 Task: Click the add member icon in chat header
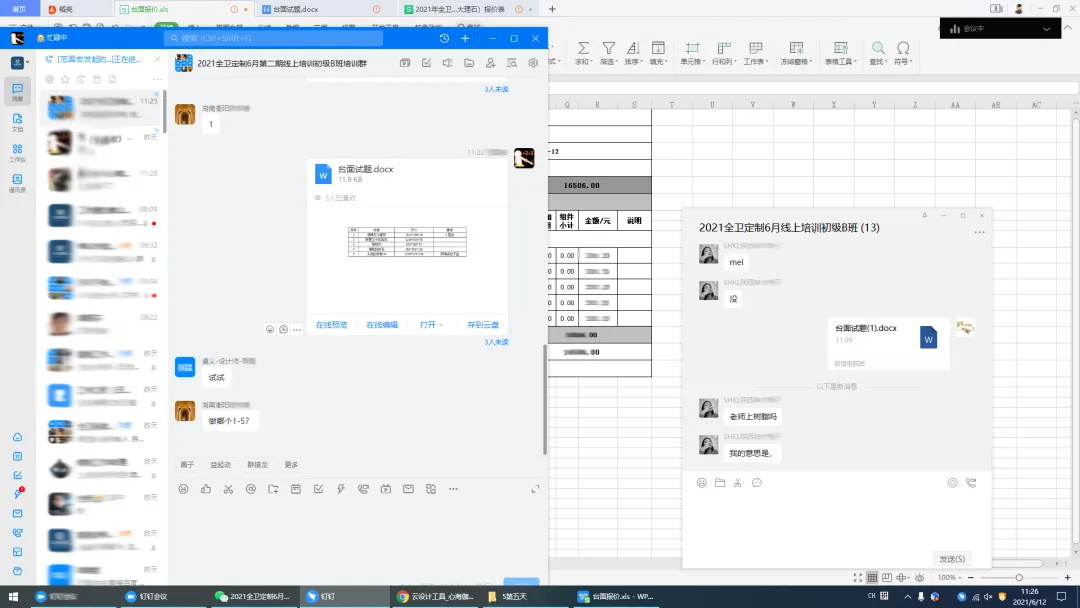[490, 63]
